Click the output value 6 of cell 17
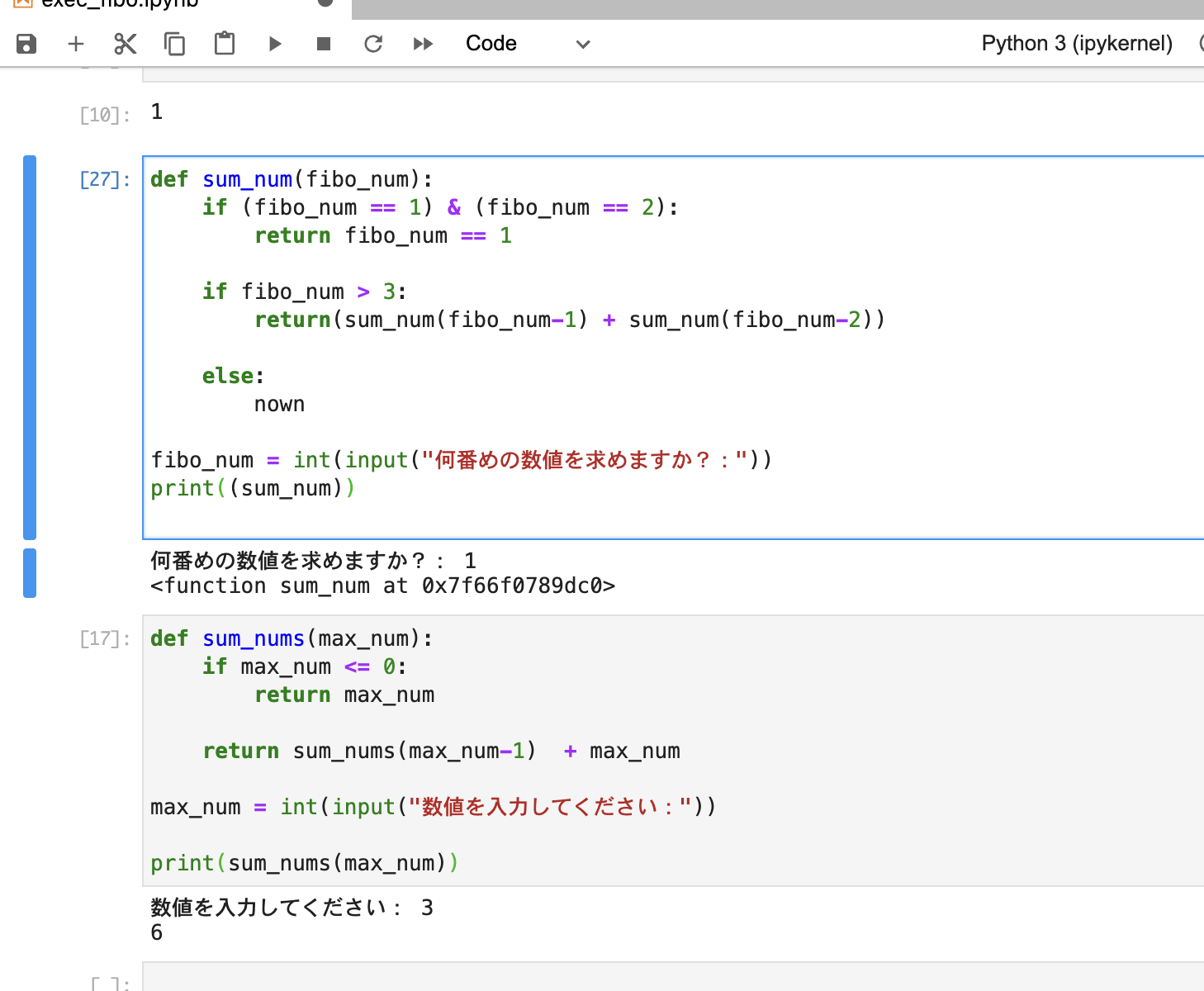1204x991 pixels. 157,932
